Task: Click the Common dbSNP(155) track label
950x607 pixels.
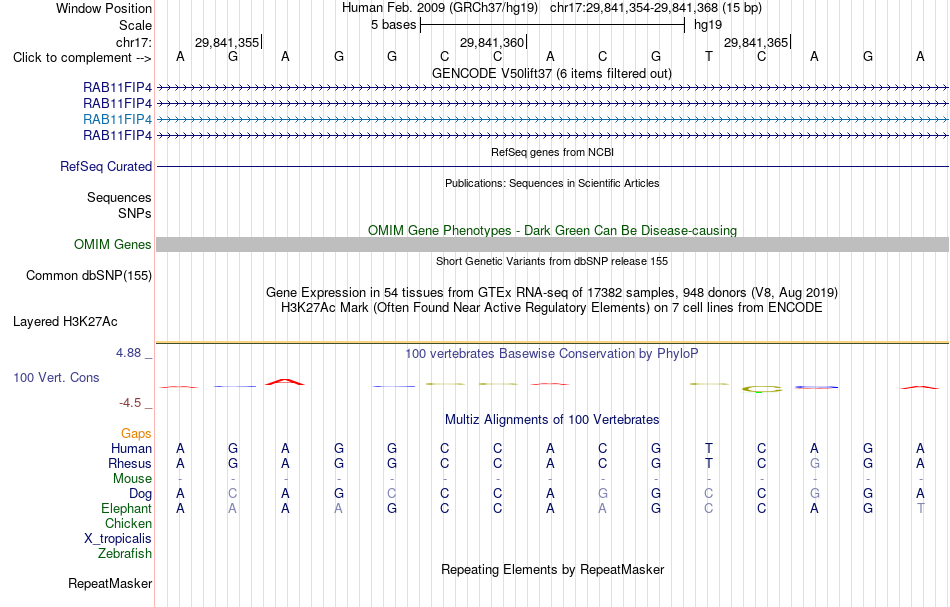Action: point(89,276)
